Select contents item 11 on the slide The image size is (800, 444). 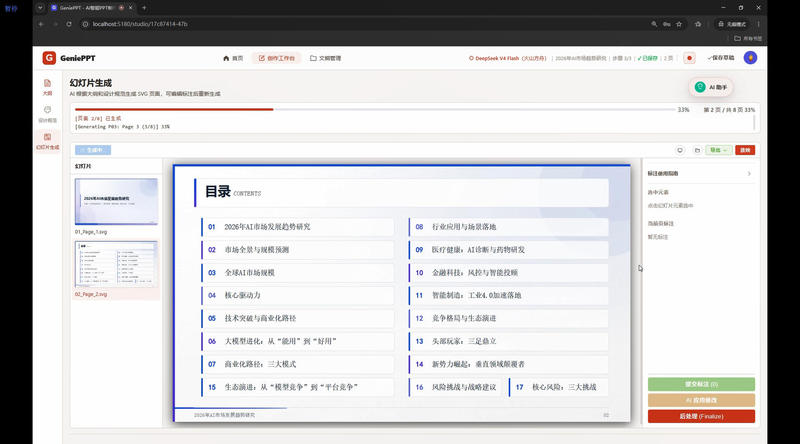point(508,295)
